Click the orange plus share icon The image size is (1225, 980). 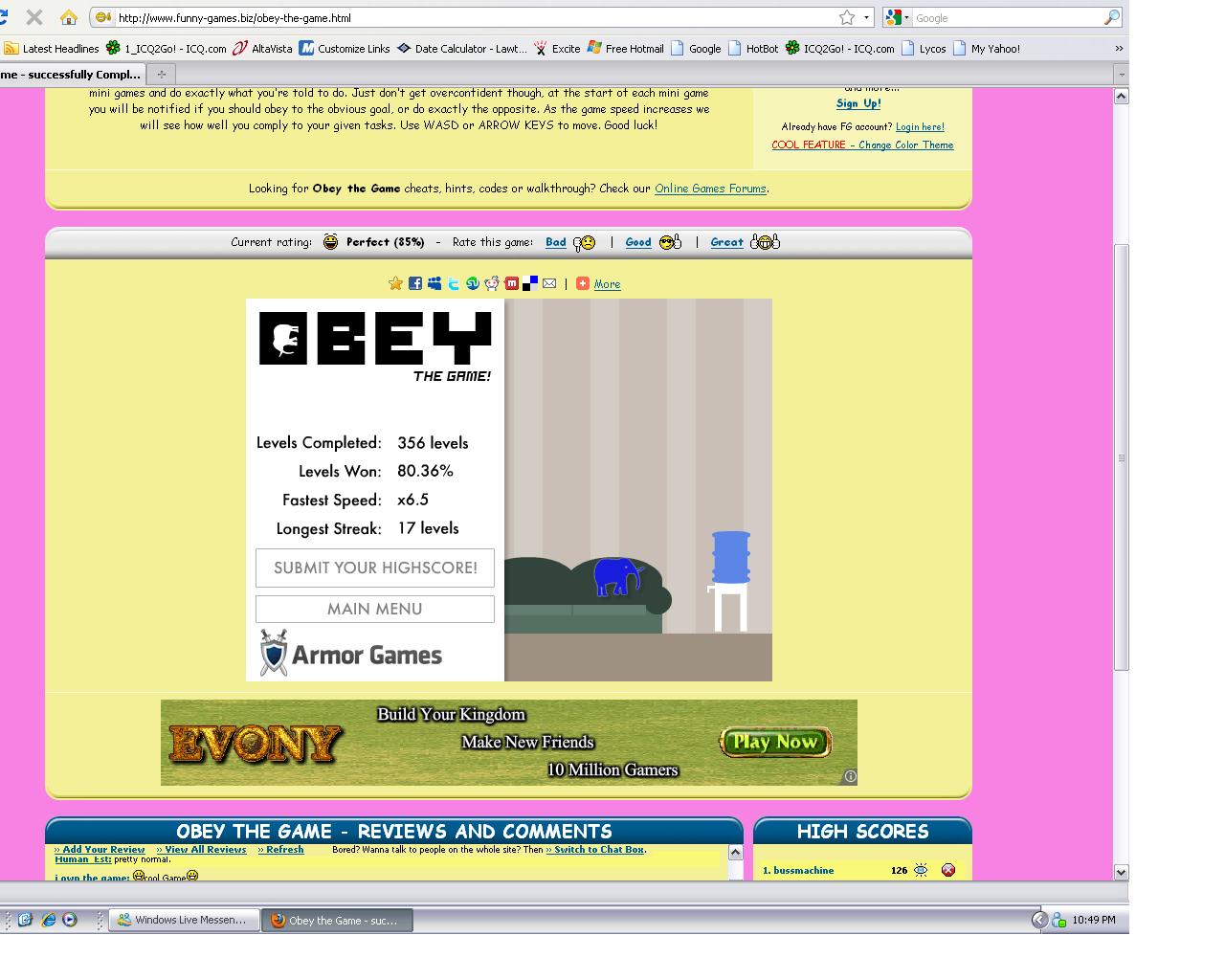(582, 283)
